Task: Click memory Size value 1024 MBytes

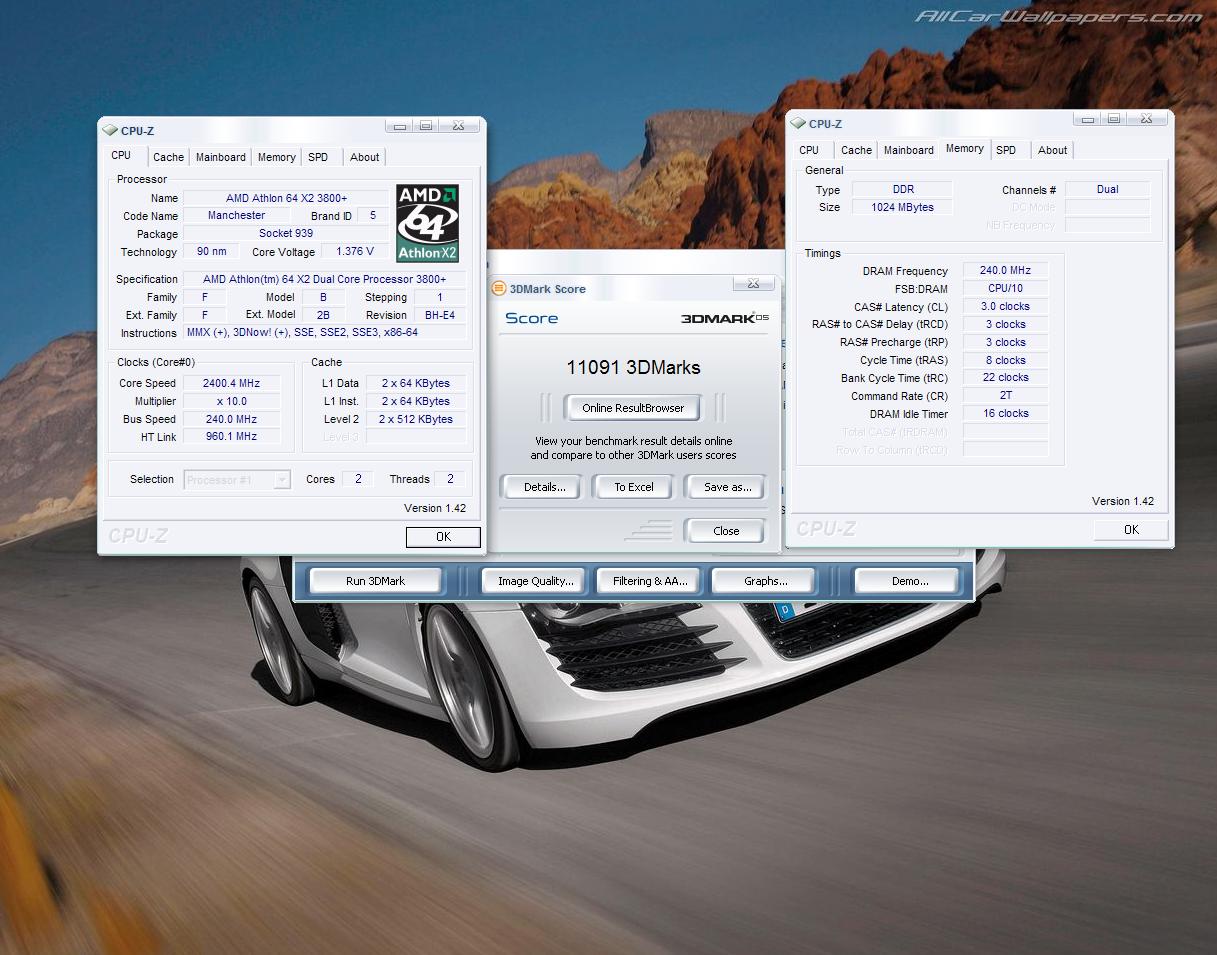Action: click(x=903, y=207)
